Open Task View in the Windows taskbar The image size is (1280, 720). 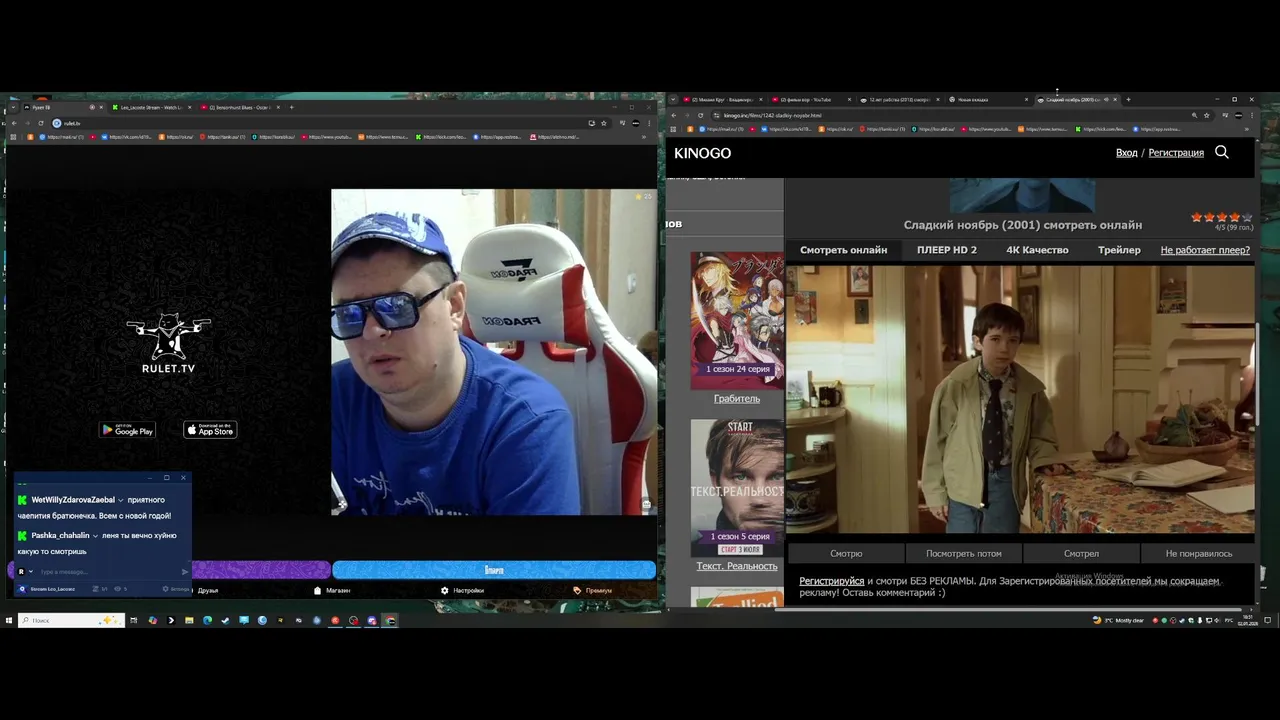click(x=134, y=620)
